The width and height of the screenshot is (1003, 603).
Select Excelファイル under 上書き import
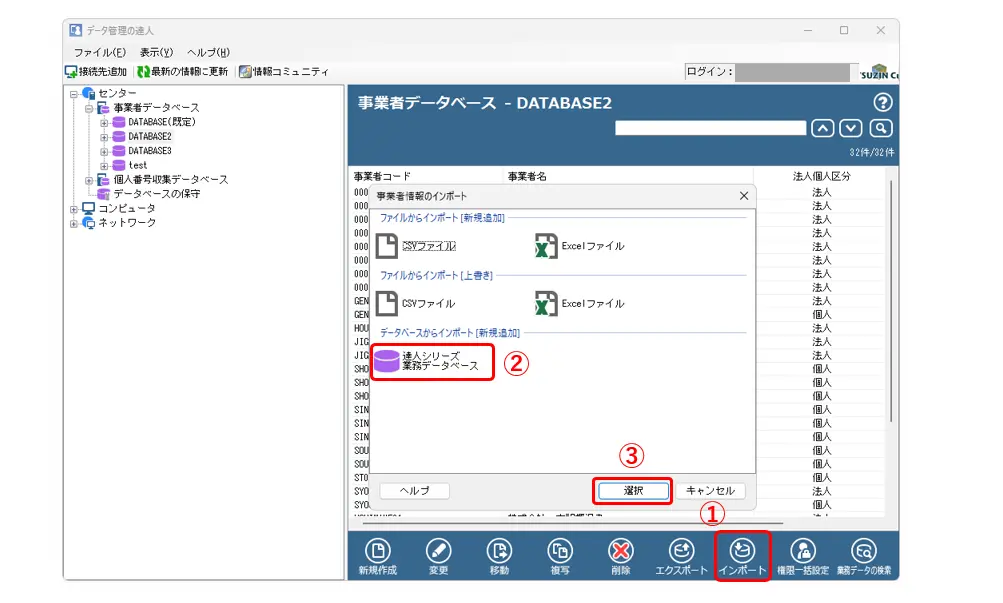point(580,304)
